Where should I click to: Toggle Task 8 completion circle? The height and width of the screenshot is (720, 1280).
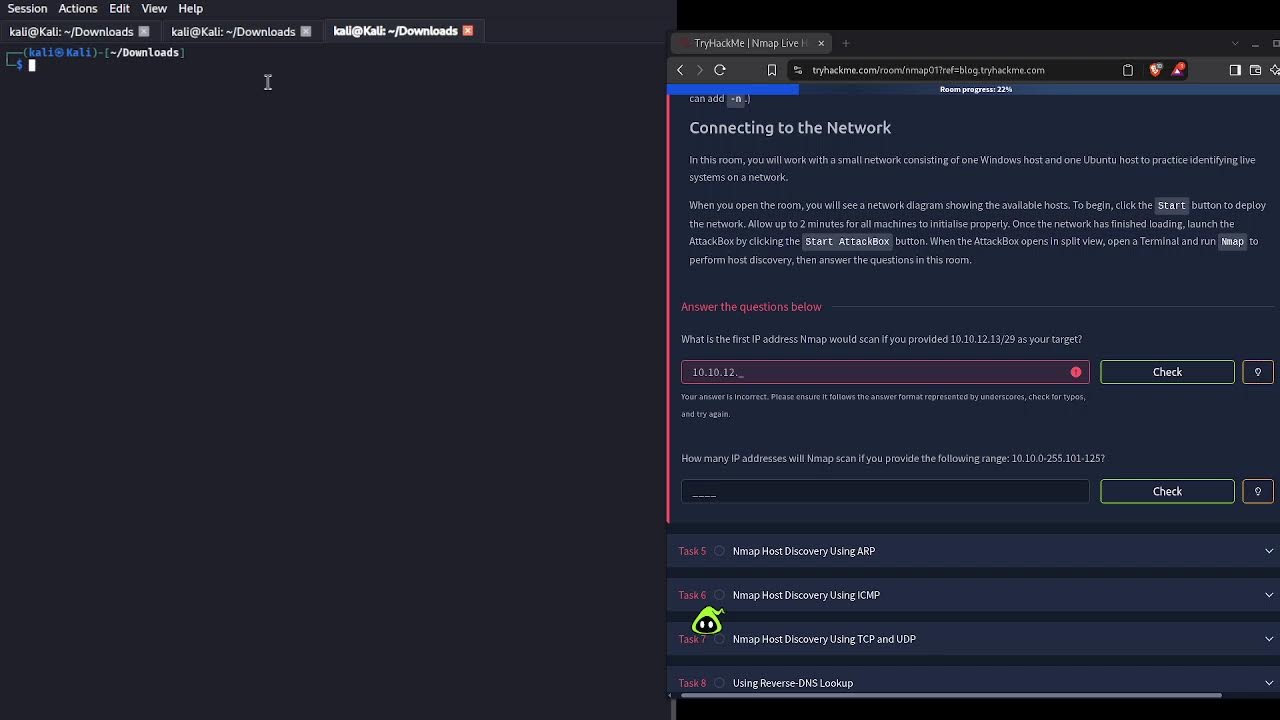[x=719, y=683]
